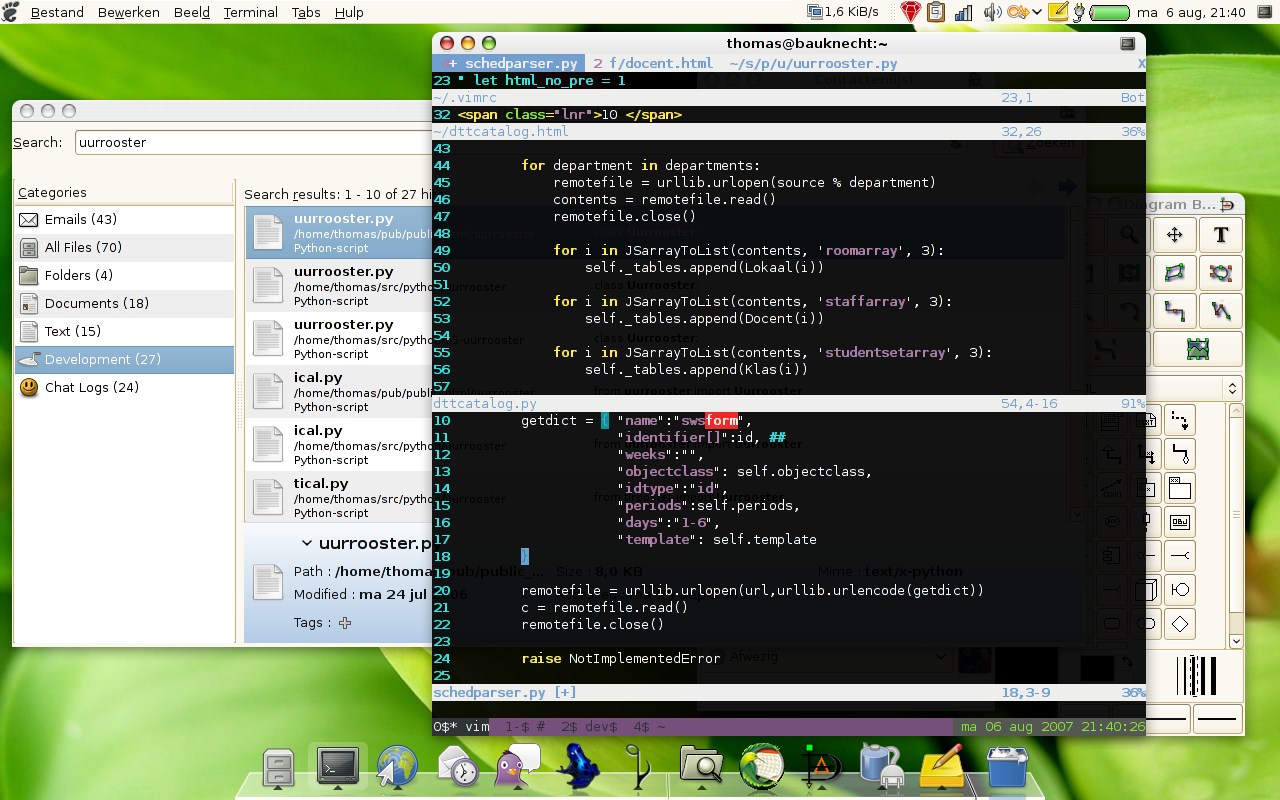This screenshot has height=800, width=1280.
Task: Click the red ruby tray icon
Action: 910,12
